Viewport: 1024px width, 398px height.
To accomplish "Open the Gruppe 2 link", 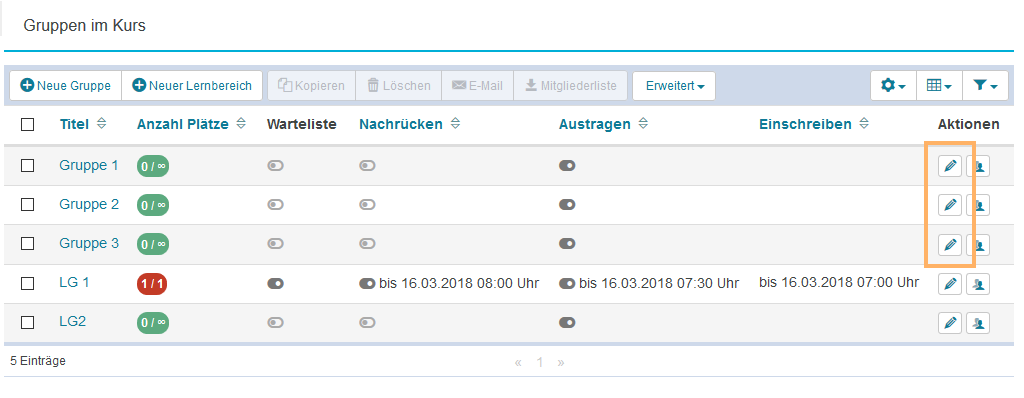I will click(89, 204).
